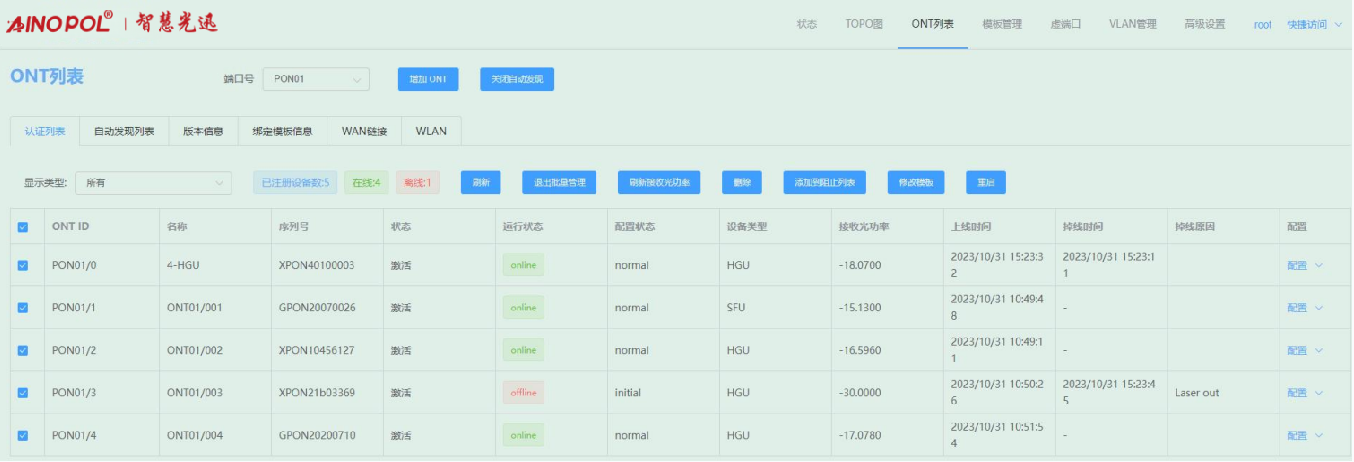Toggle the select-all checkbox in table header
This screenshot has height=462, width=1354.
(x=23, y=227)
